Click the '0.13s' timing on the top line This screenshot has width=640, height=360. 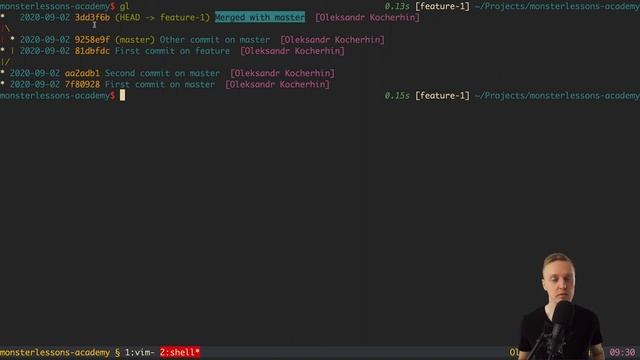click(x=397, y=6)
